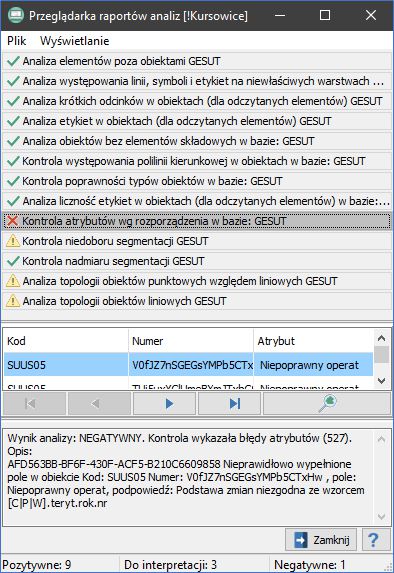Go to first record button
394x573 pixels.
(34, 404)
